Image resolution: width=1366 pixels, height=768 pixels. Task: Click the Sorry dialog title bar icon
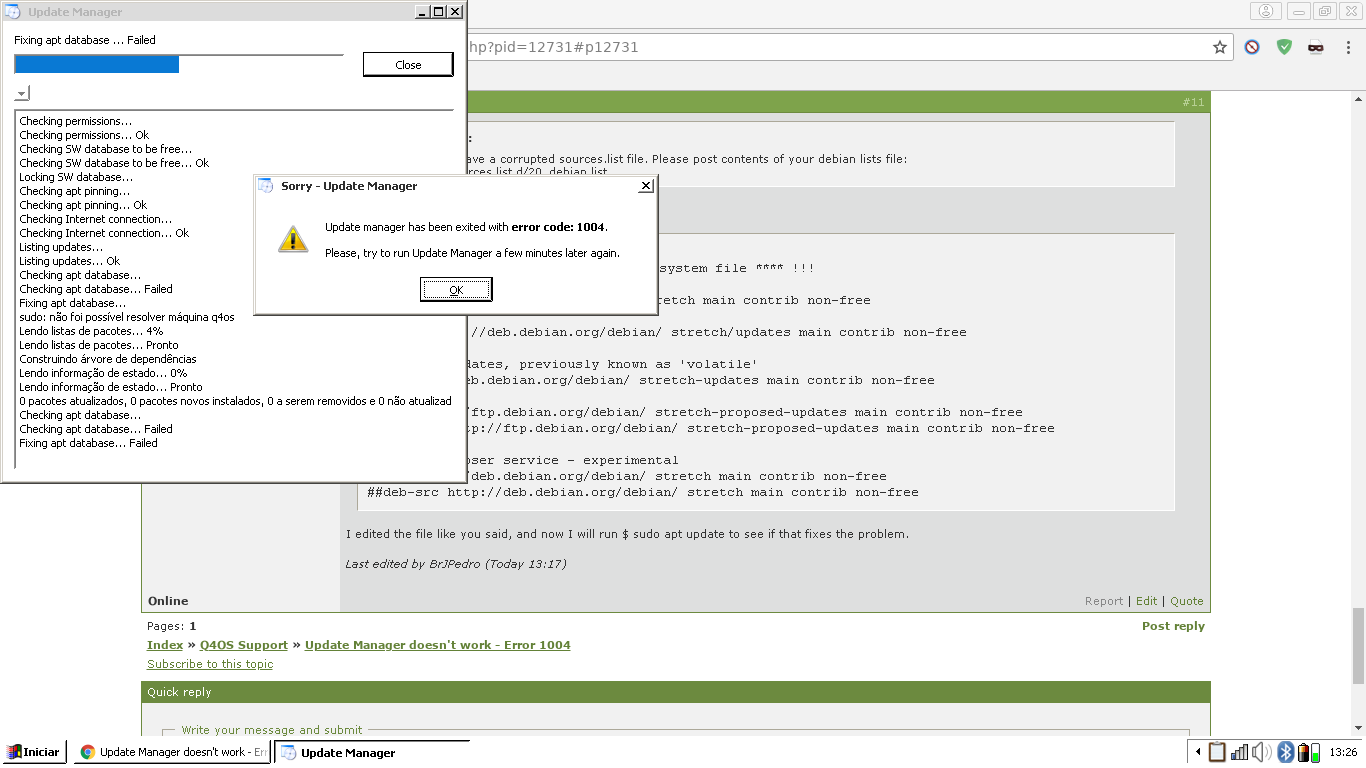(266, 185)
